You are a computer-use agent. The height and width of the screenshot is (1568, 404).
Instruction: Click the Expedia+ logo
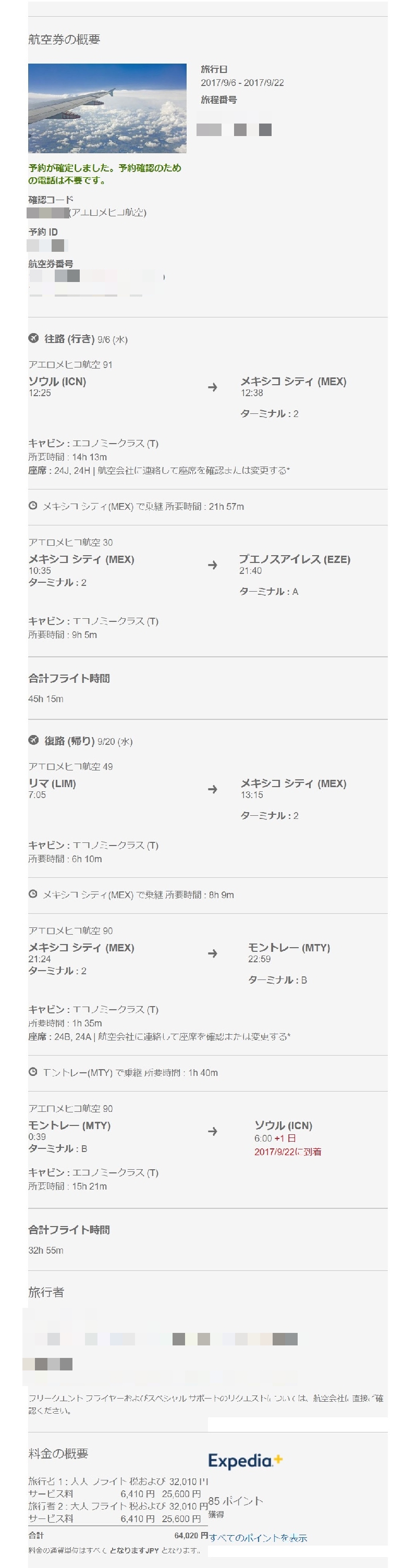click(245, 1461)
